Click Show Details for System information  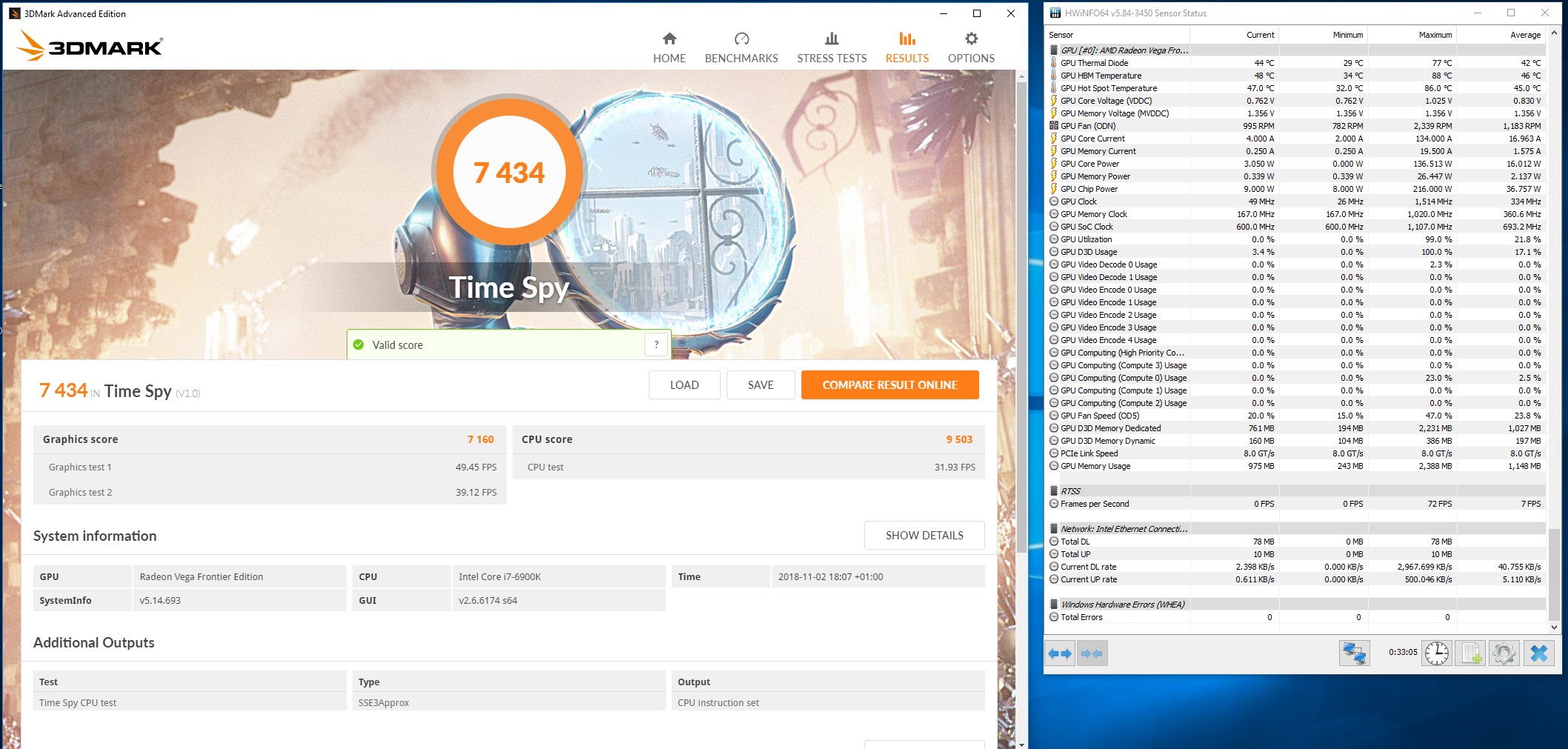[x=924, y=535]
